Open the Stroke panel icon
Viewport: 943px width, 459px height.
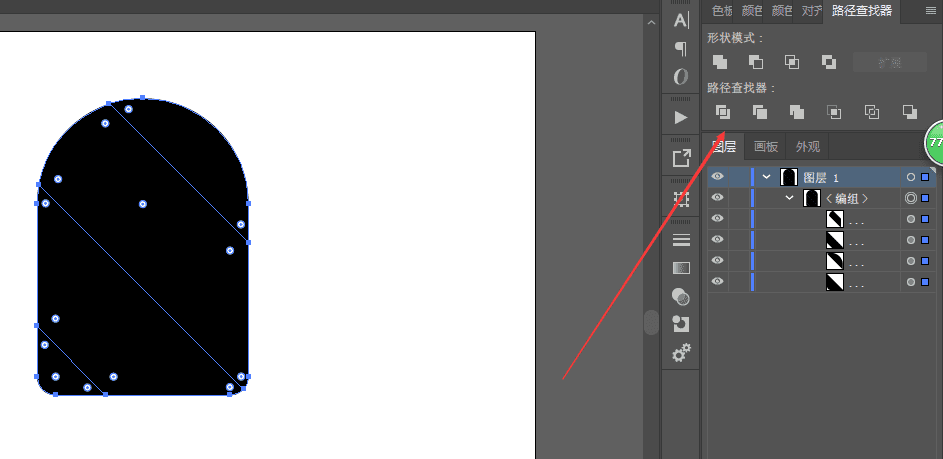681,241
